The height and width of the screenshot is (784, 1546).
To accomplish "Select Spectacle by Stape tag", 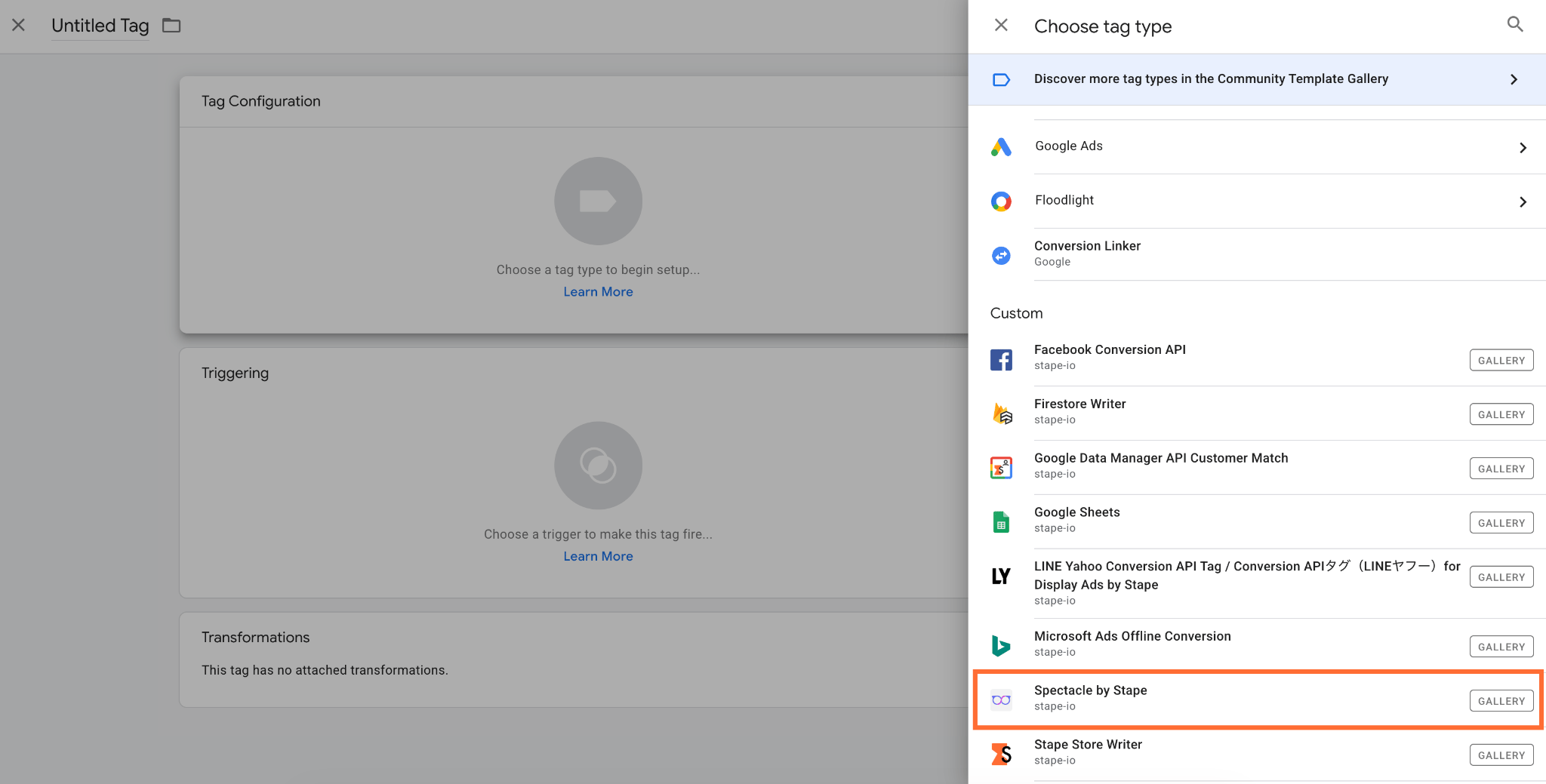I will tap(1257, 699).
